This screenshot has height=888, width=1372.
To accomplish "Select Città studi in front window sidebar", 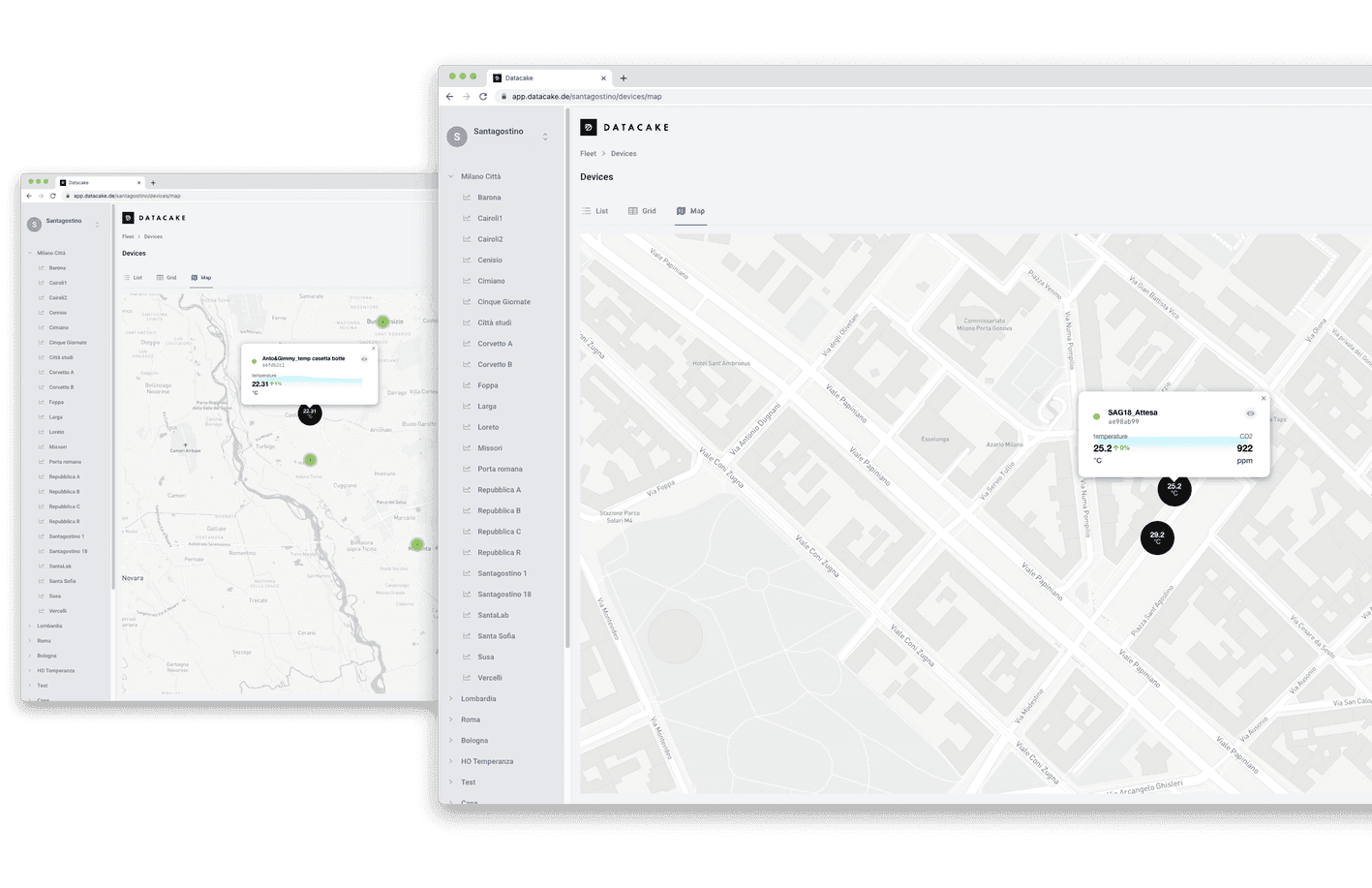I will point(494,322).
